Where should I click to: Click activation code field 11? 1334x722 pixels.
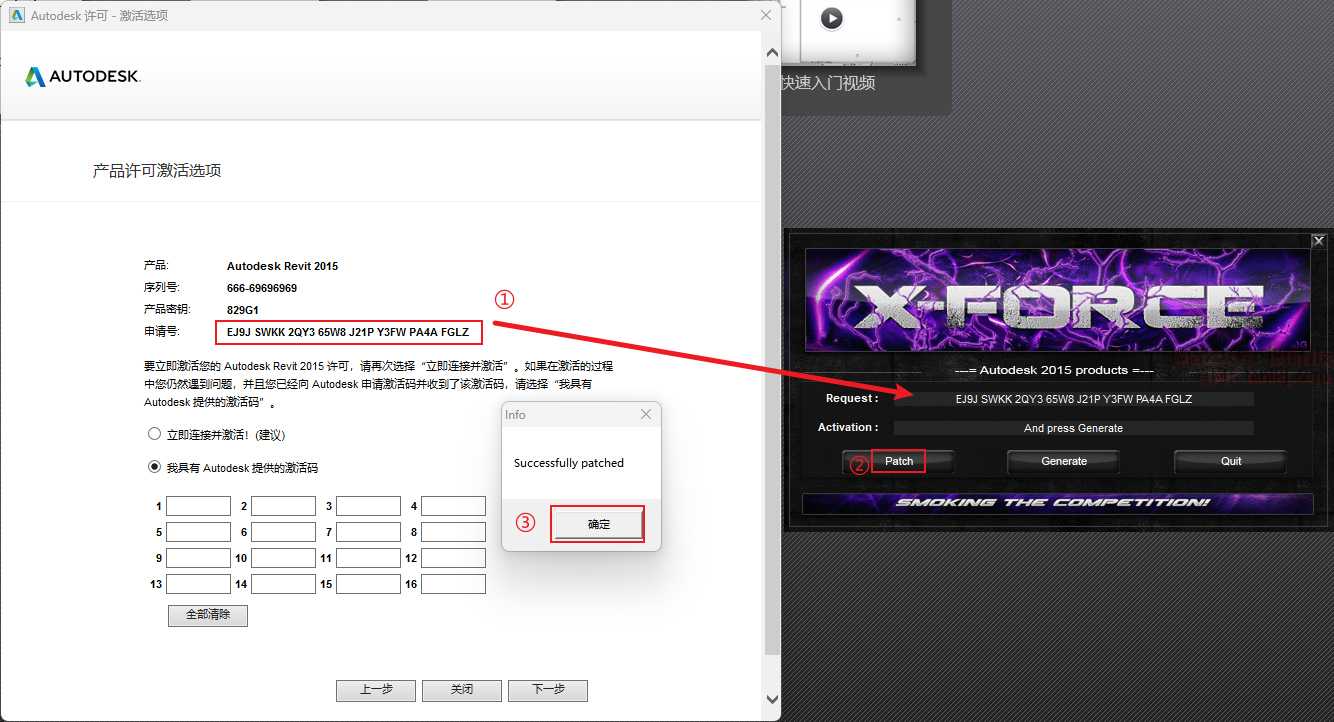coord(368,558)
